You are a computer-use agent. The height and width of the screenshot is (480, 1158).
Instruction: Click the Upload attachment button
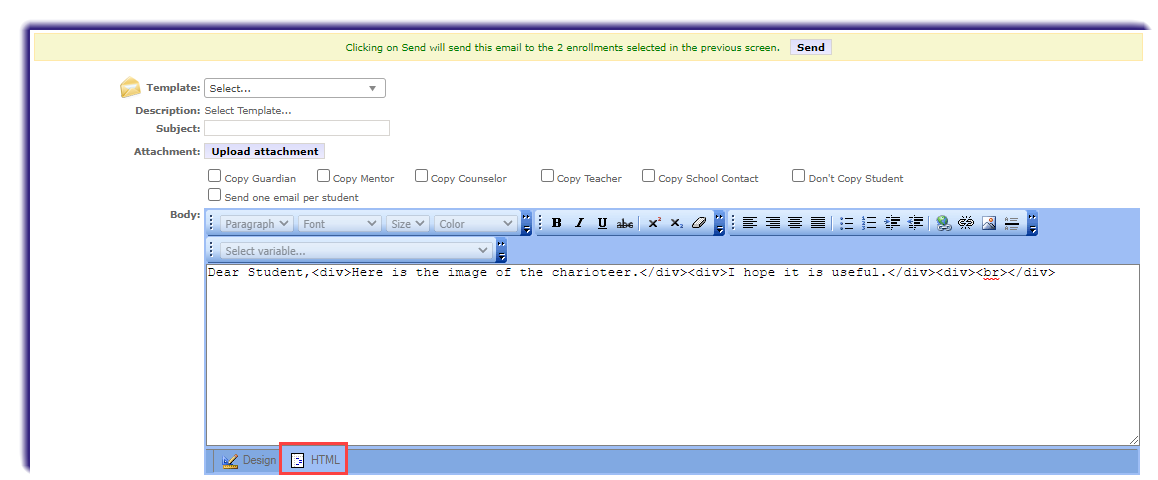point(264,151)
